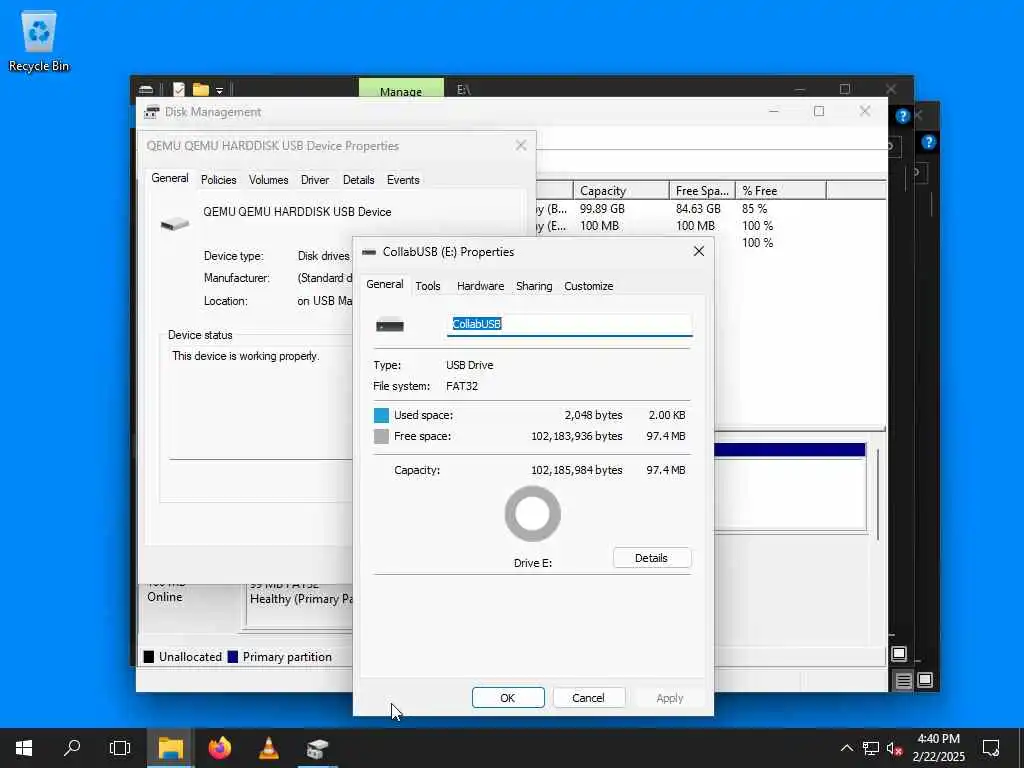The height and width of the screenshot is (768, 1024).
Task: Confirm with OK in CollabUSB Properties
Action: click(x=507, y=697)
